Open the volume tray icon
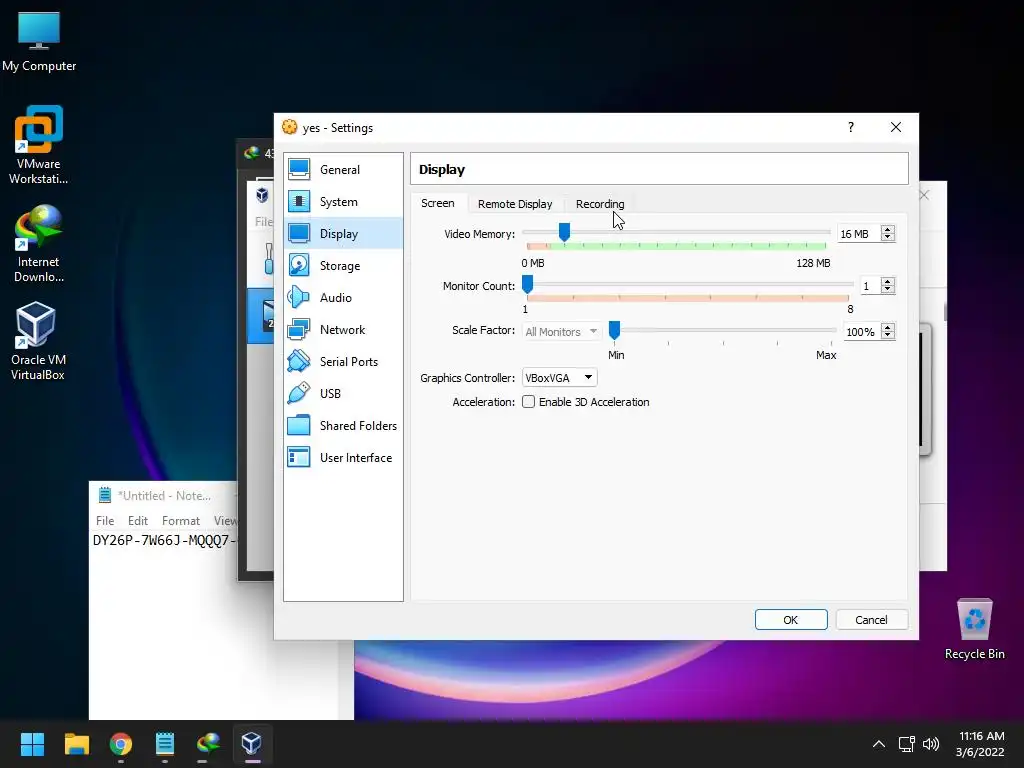The height and width of the screenshot is (768, 1024). pyautogui.click(x=931, y=744)
